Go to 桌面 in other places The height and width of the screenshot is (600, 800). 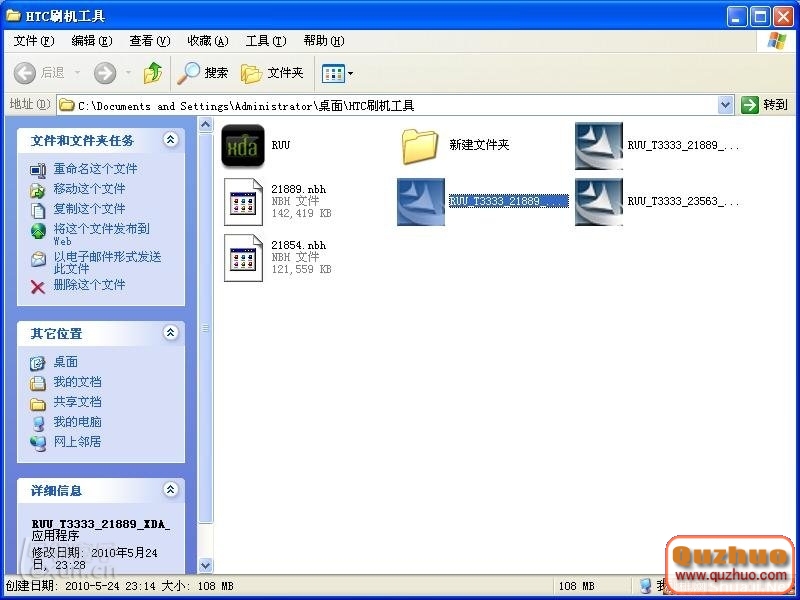(x=66, y=362)
